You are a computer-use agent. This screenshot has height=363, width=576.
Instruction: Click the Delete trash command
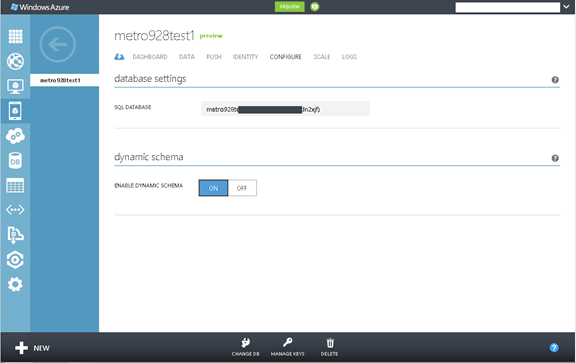point(330,347)
